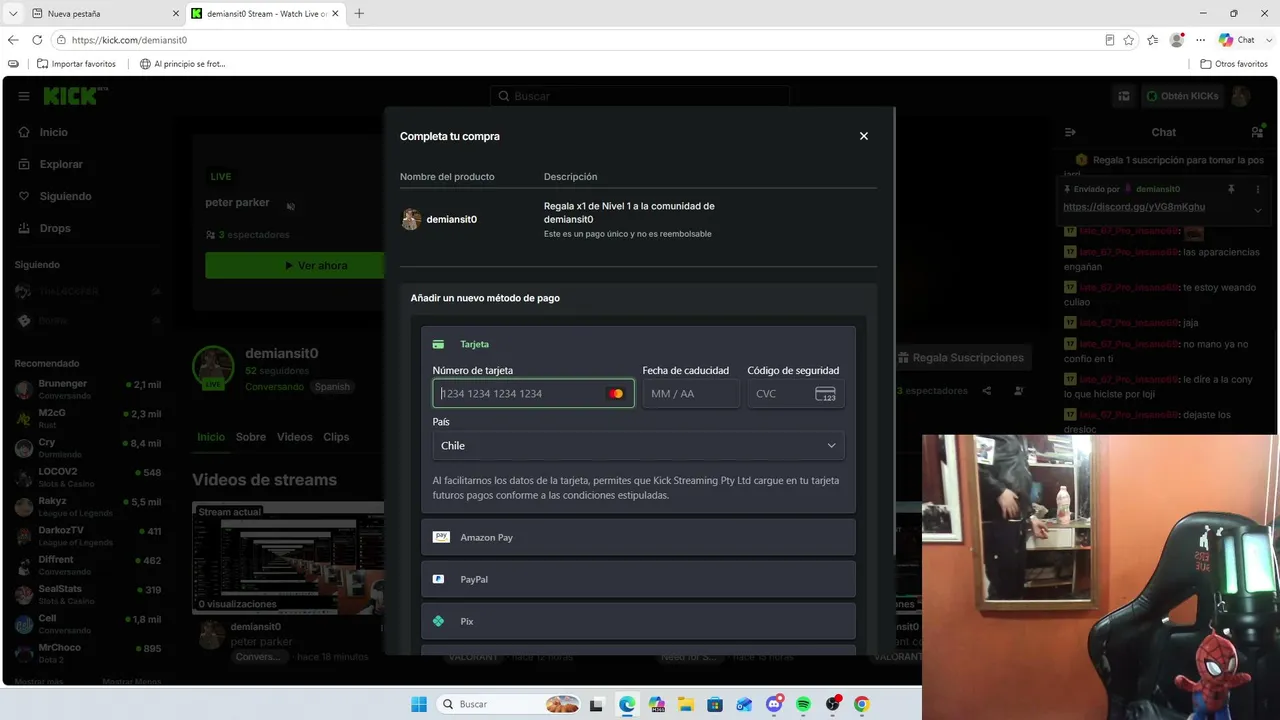Open the Kick search box
Screen dimensions: 1280x720
pyautogui.click(x=640, y=96)
